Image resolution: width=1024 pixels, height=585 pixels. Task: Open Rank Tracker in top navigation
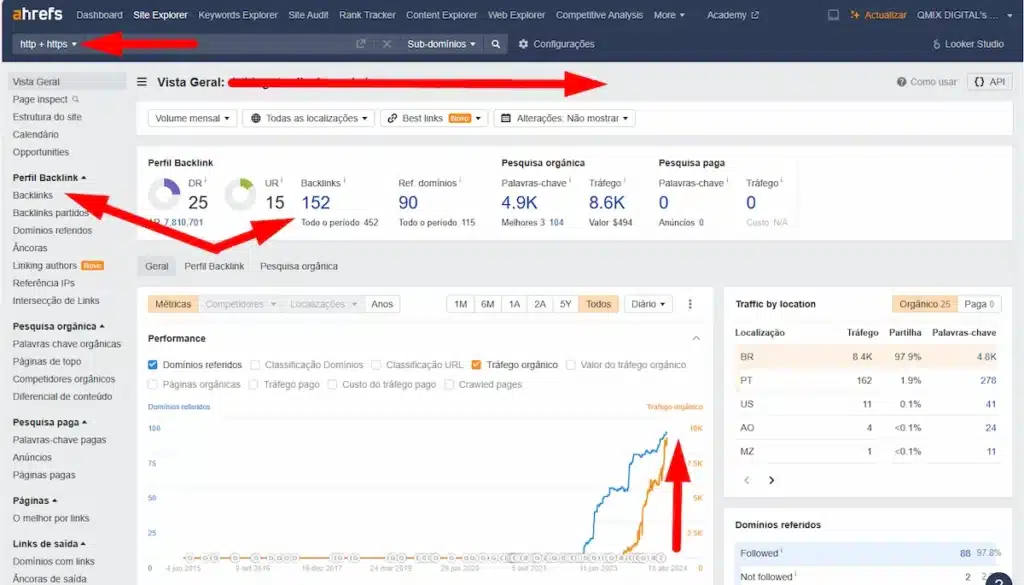click(x=367, y=14)
